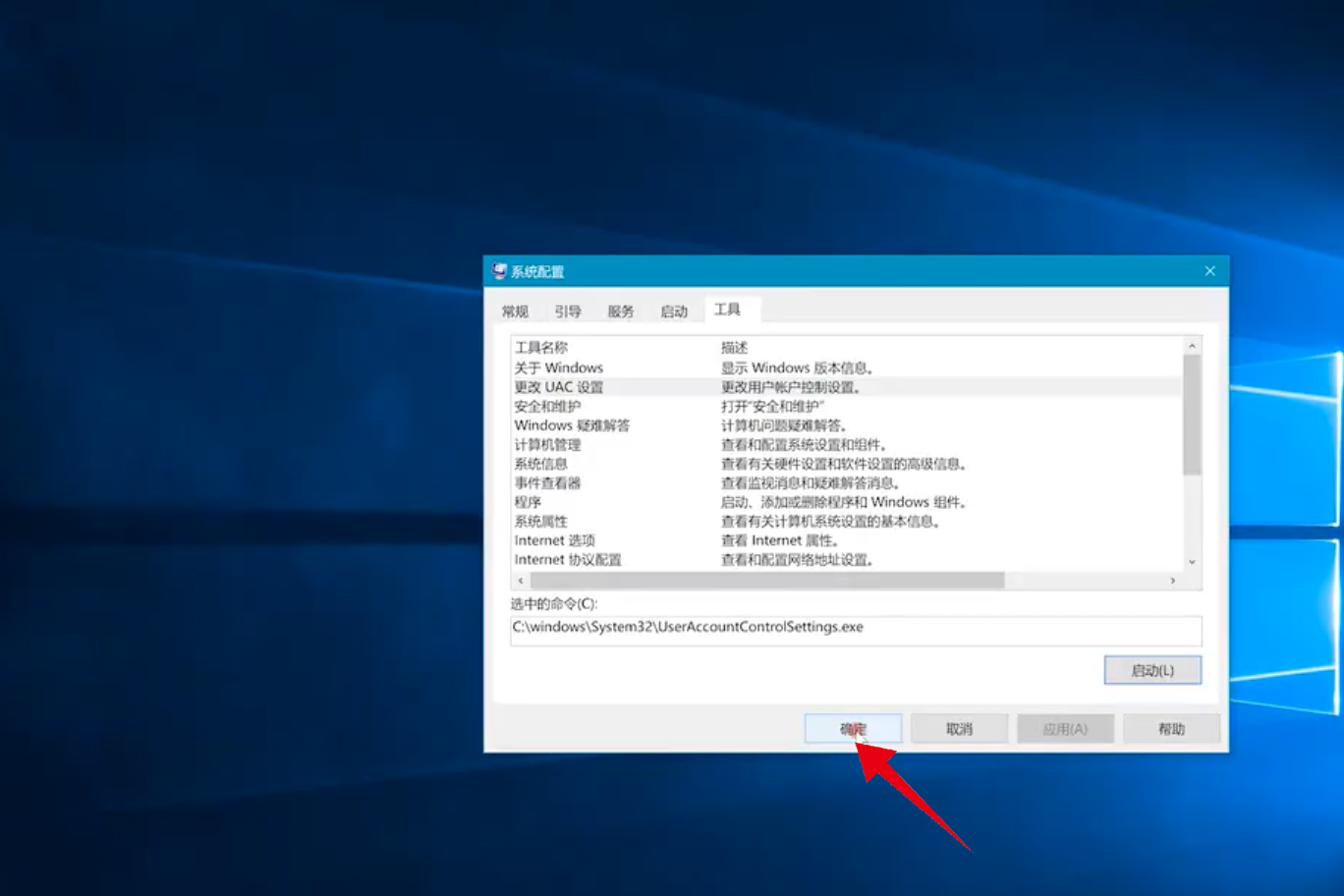This screenshot has height=896, width=1344.
Task: Click the 选中的命令 command path field
Action: point(856,630)
